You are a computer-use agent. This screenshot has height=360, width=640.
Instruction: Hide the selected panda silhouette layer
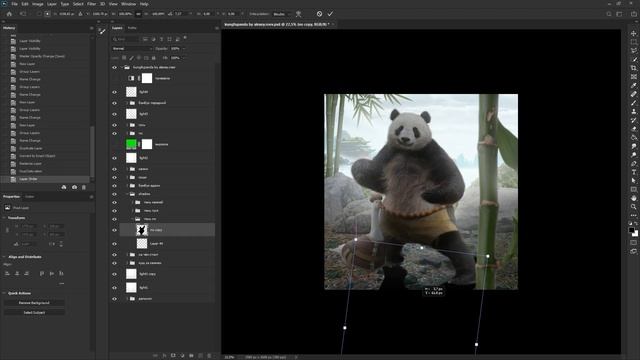114,230
